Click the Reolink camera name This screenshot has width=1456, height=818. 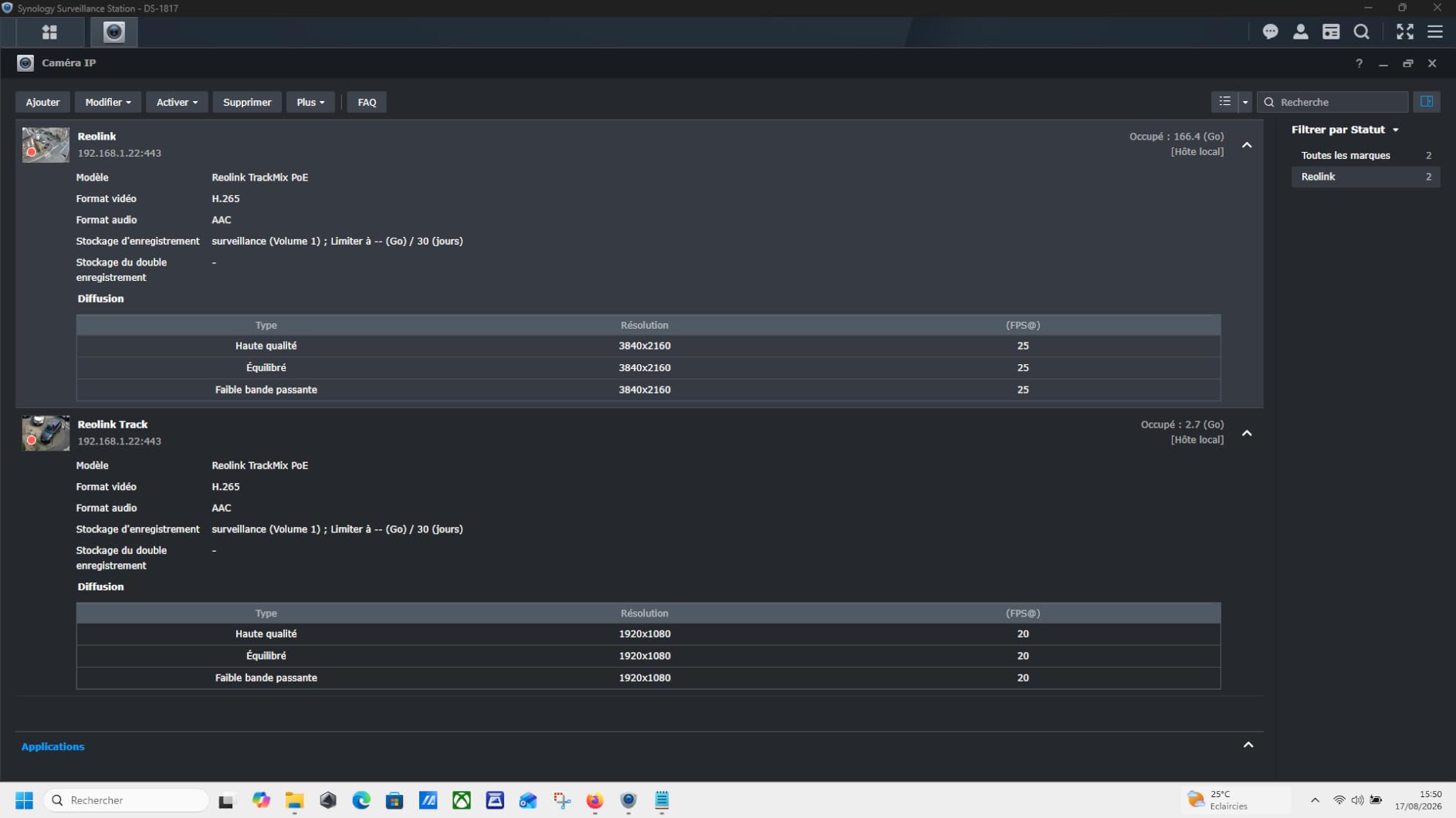[x=97, y=136]
